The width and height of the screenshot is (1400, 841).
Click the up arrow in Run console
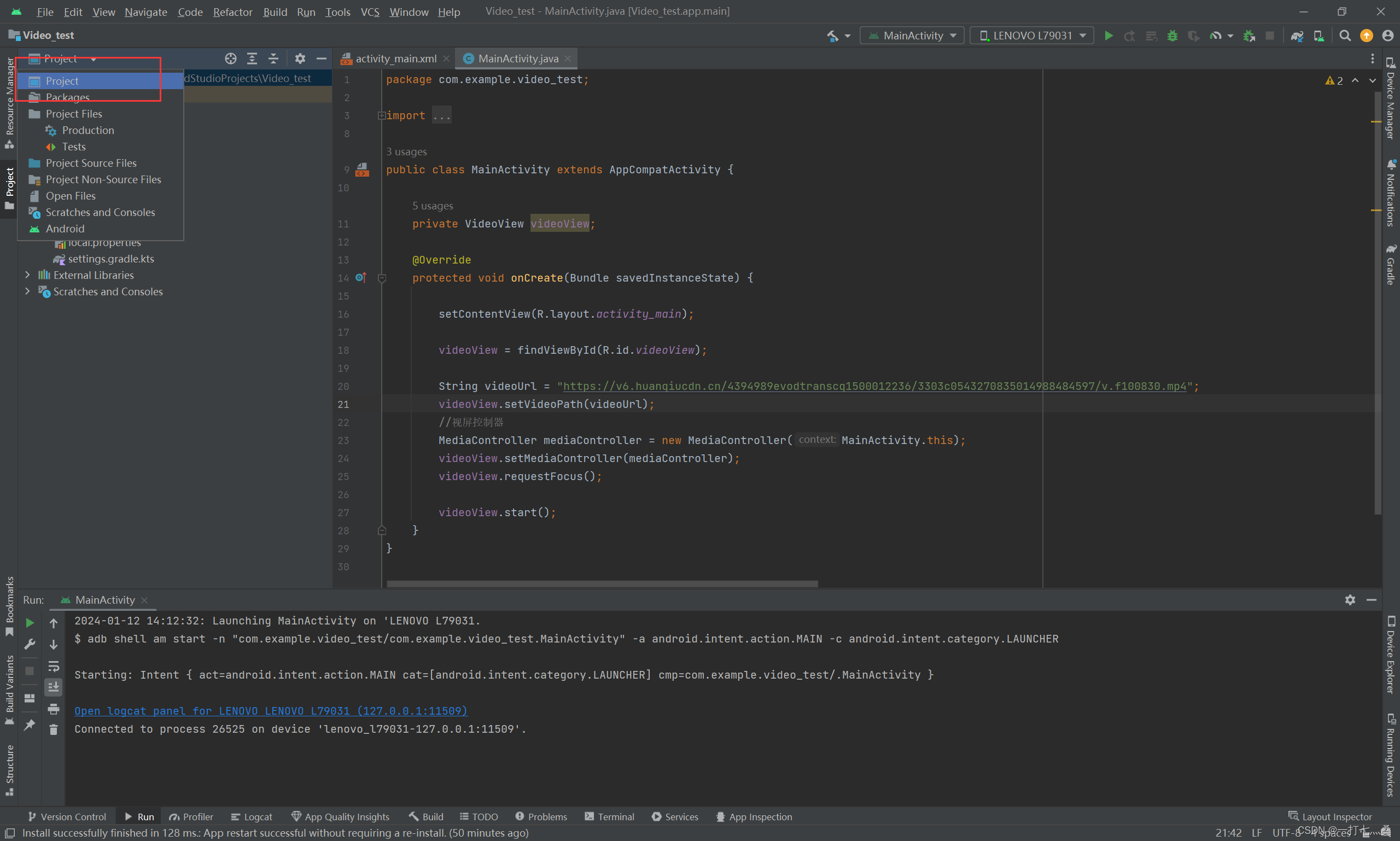(x=53, y=623)
